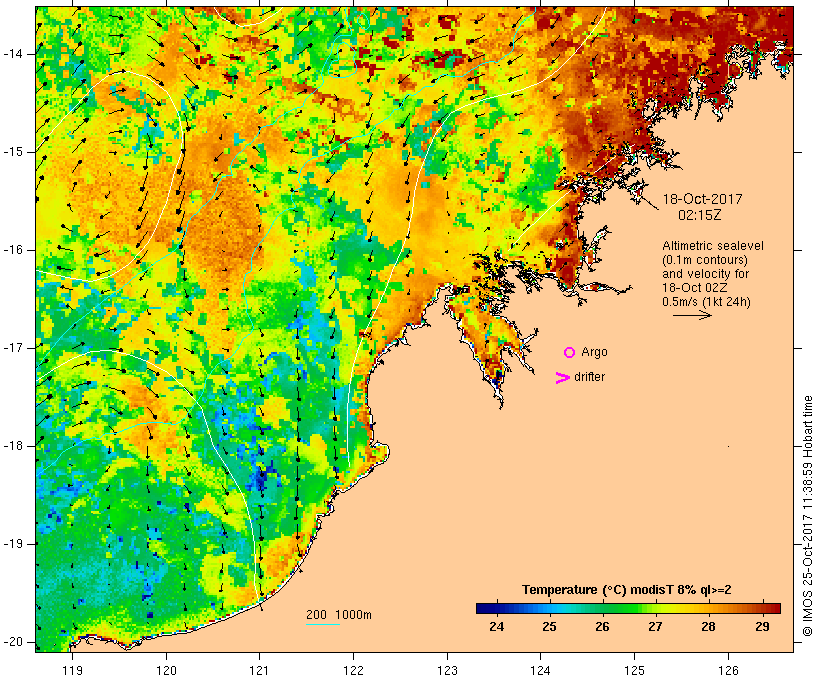
Task: Click the '(0.1m contours)' text
Action: pyautogui.click(x=705, y=260)
